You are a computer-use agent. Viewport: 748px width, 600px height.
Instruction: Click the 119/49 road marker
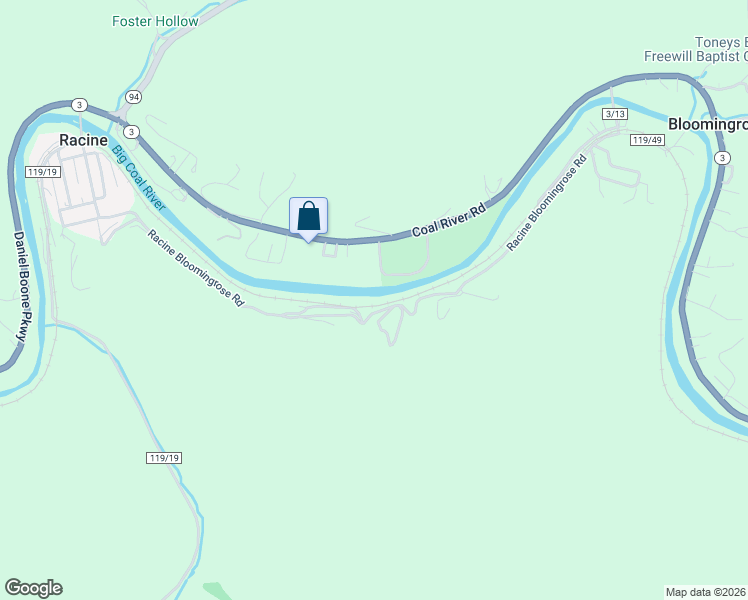647,140
